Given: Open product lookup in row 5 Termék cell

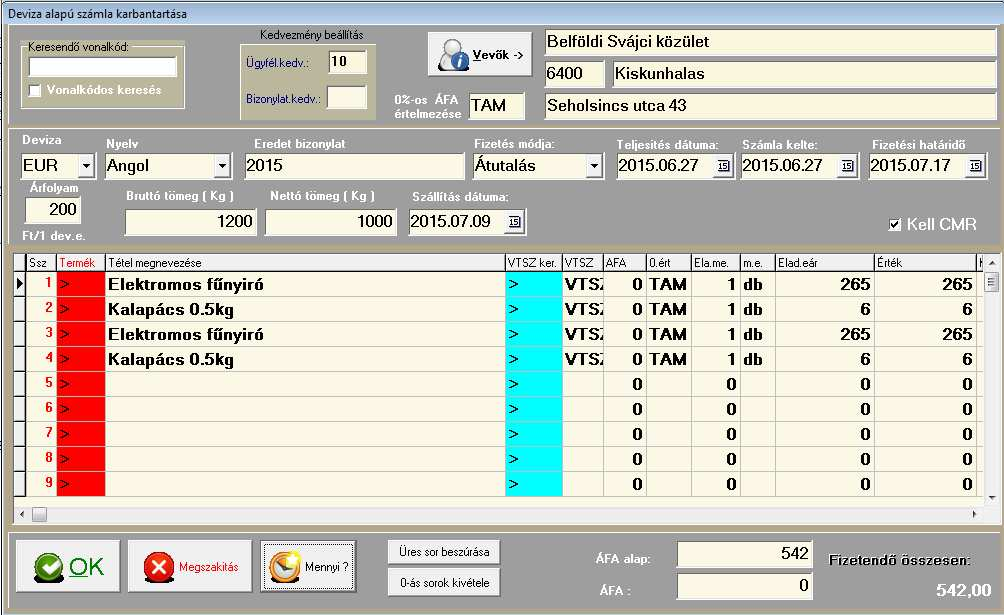Looking at the screenshot, I should pos(81,384).
